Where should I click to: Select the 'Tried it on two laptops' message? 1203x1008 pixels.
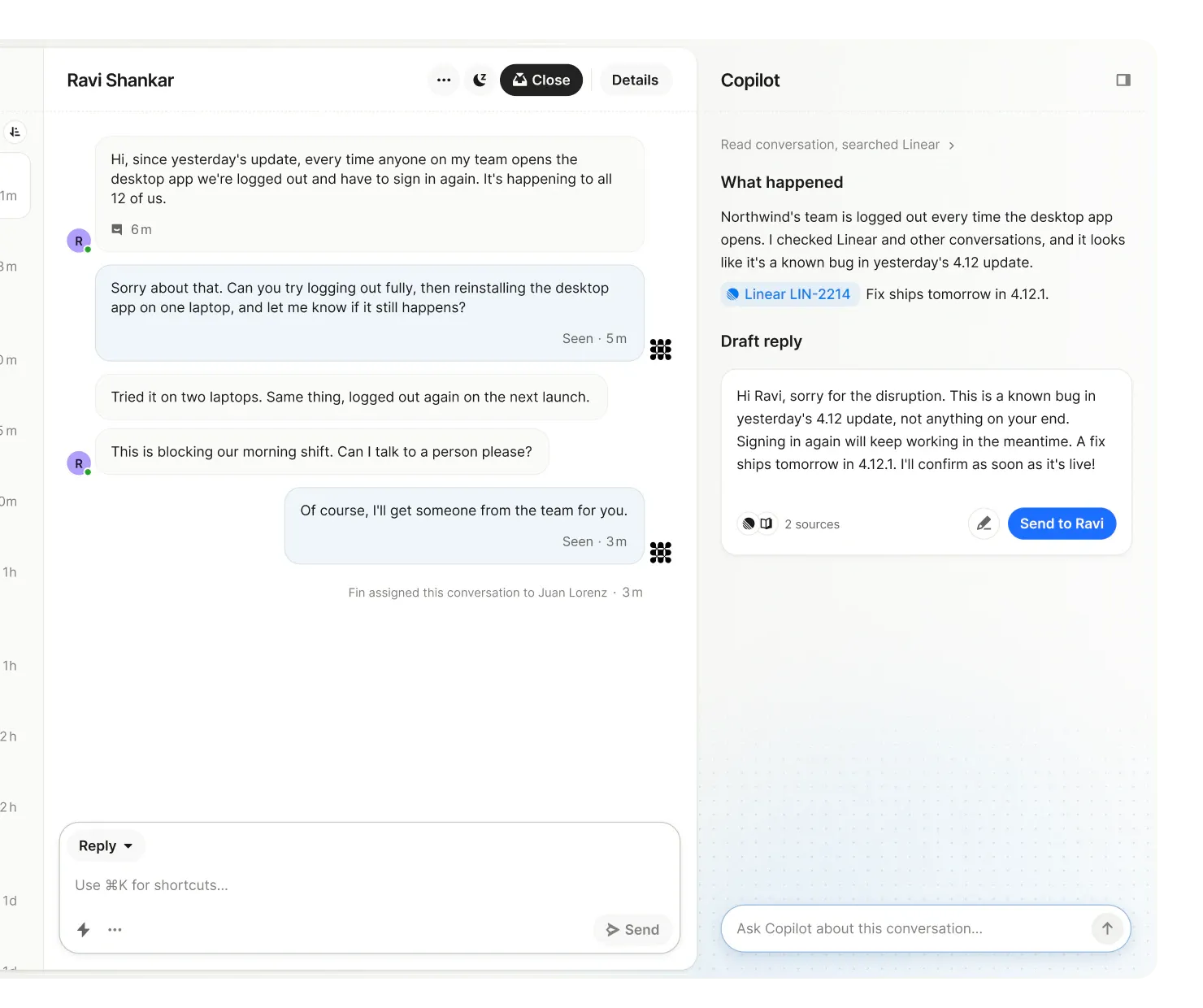point(351,398)
